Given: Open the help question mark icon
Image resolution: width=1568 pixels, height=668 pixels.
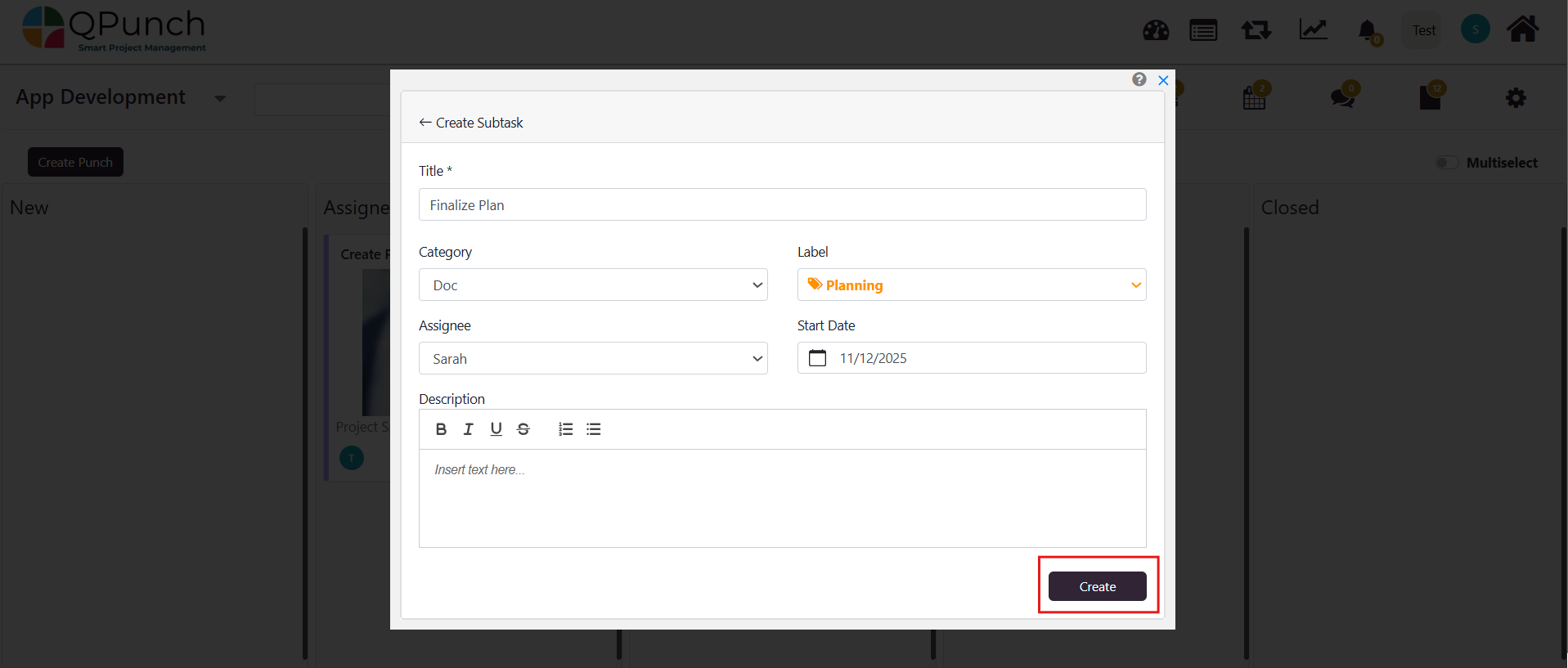Looking at the screenshot, I should (1139, 79).
